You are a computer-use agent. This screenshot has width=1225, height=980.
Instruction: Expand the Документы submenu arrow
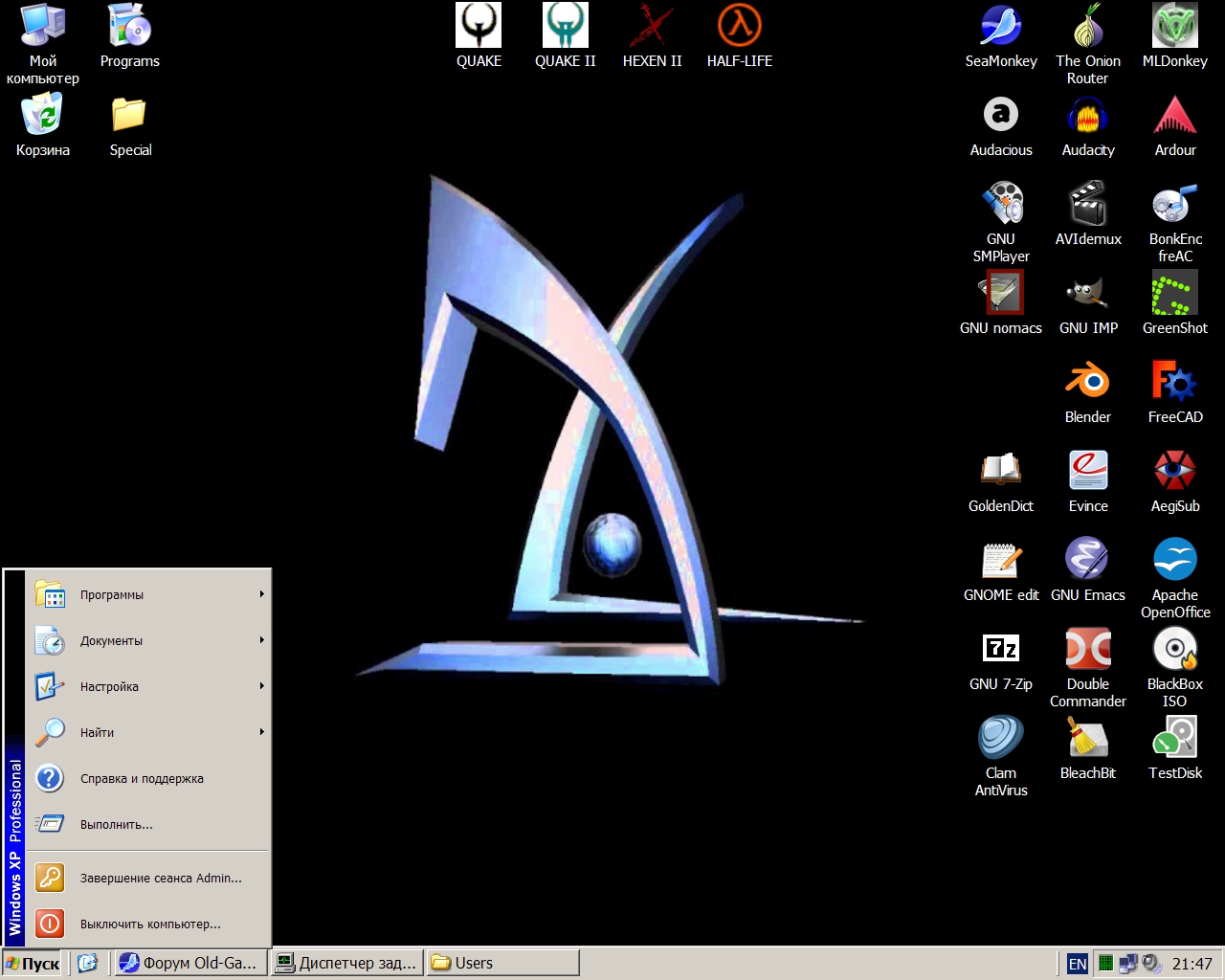click(261, 640)
